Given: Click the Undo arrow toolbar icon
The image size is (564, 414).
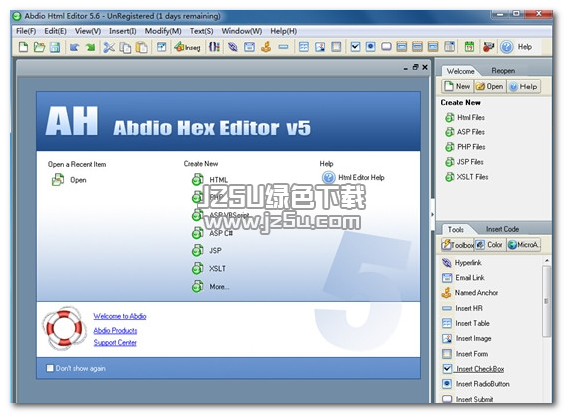Looking at the screenshot, I should [x=74, y=47].
